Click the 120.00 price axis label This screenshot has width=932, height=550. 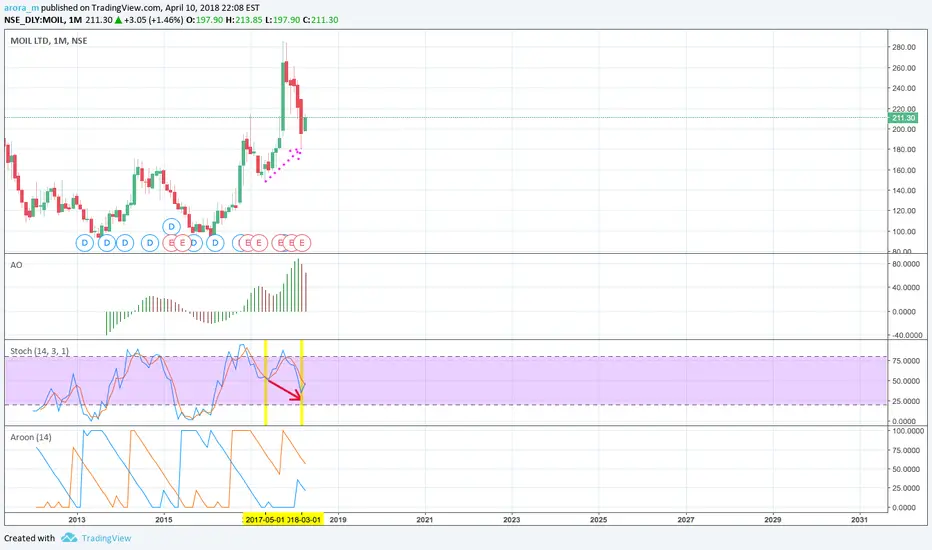pos(903,210)
